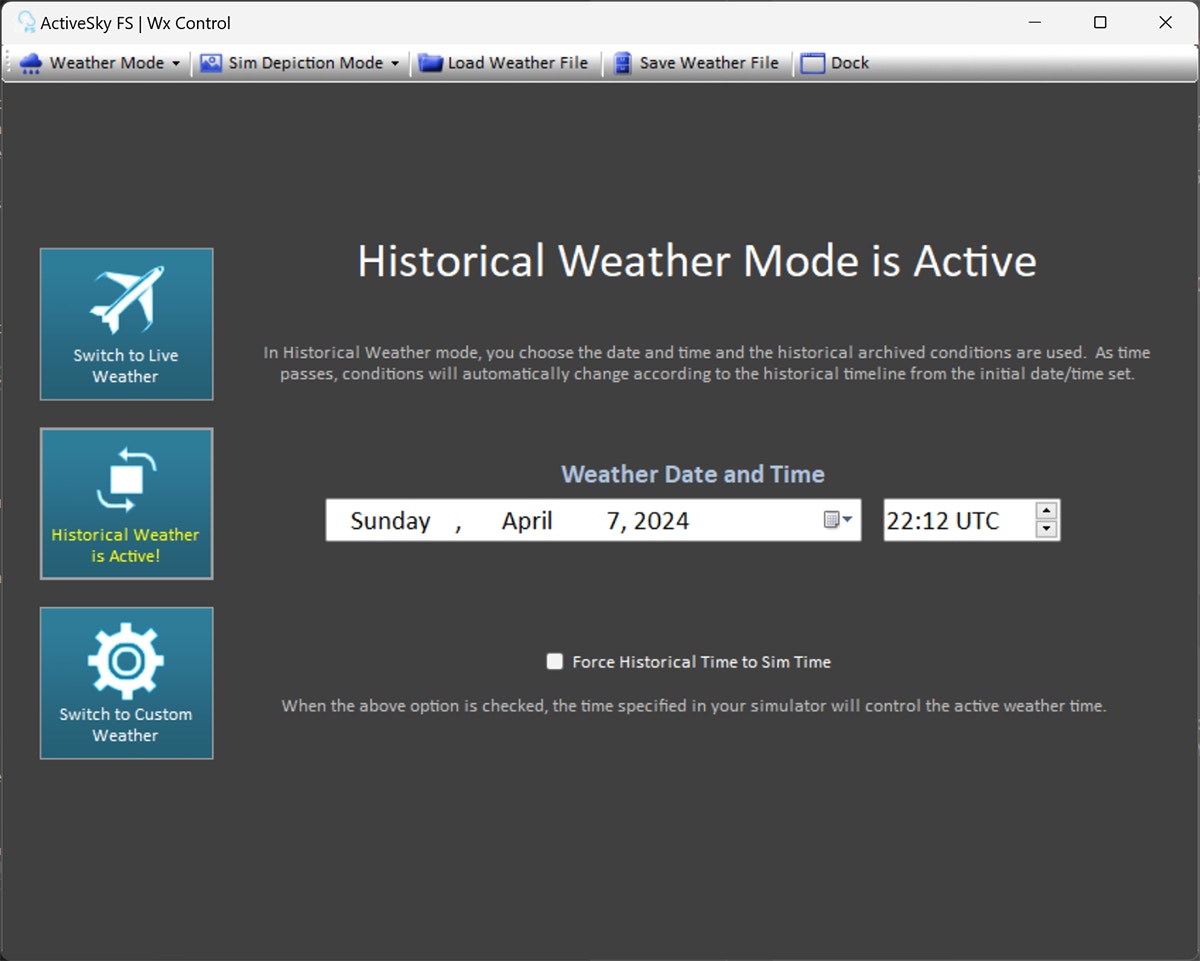Increase the time using the up spinner arrow

1046,511
